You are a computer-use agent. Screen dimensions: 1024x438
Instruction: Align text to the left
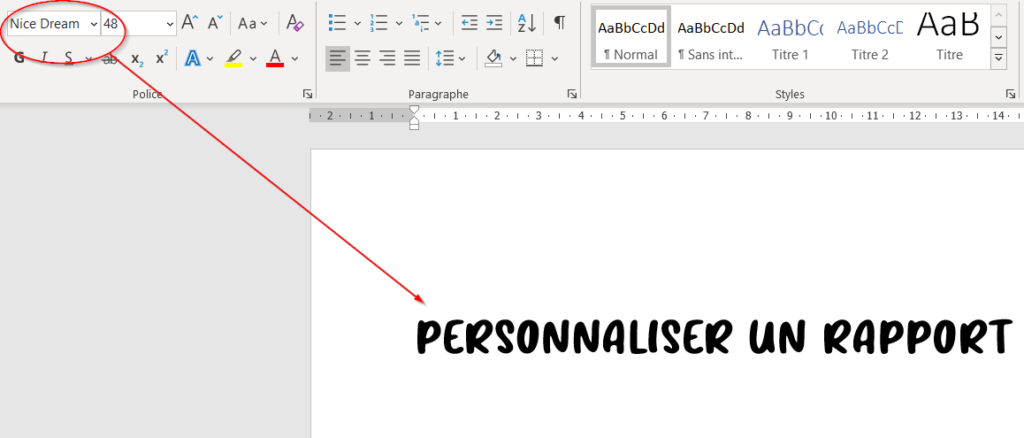(x=338, y=59)
